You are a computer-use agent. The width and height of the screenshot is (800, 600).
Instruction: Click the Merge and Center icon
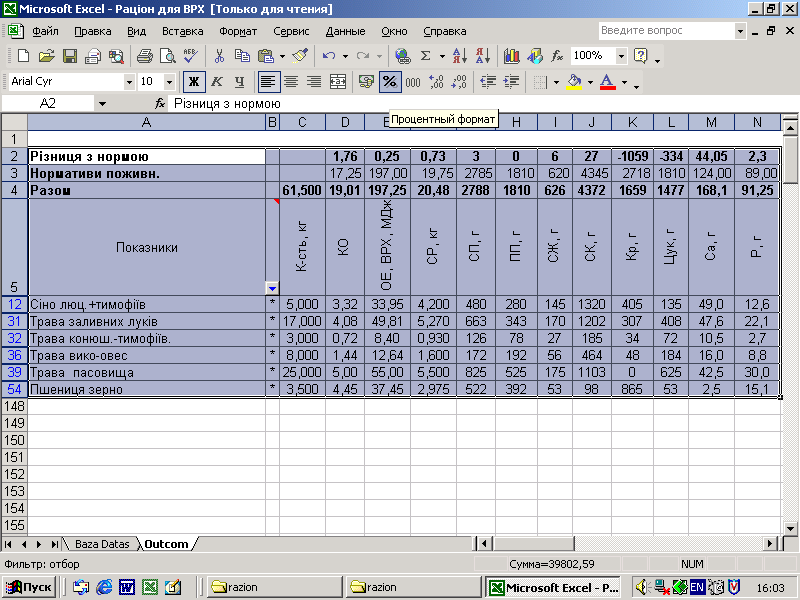338,81
